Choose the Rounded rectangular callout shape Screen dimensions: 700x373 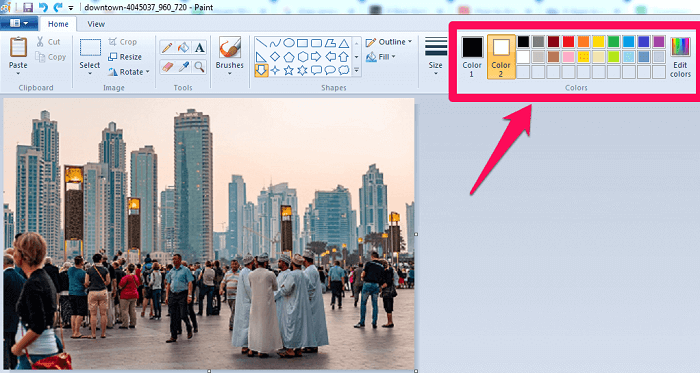click(316, 70)
